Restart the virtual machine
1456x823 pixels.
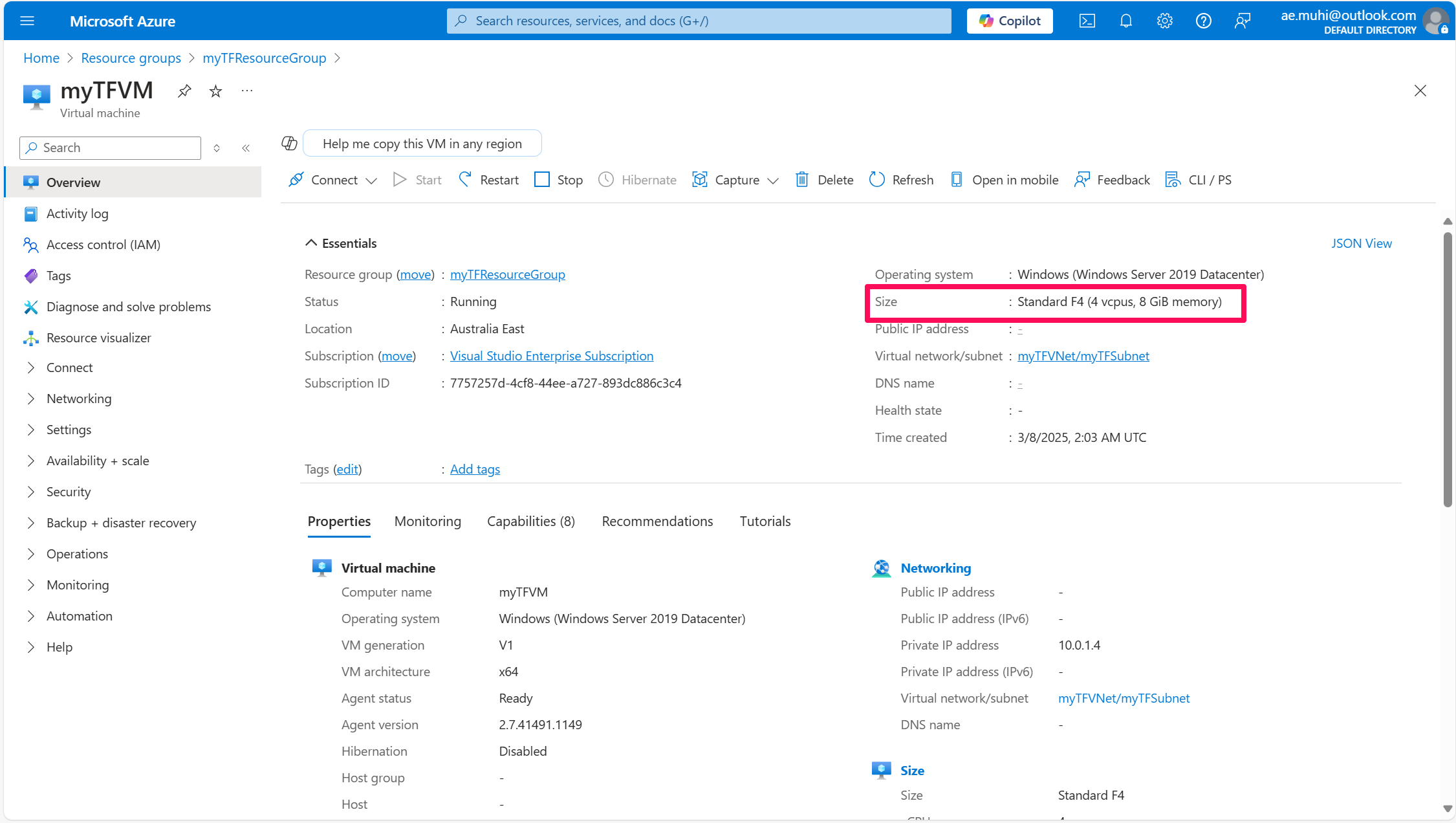point(488,180)
